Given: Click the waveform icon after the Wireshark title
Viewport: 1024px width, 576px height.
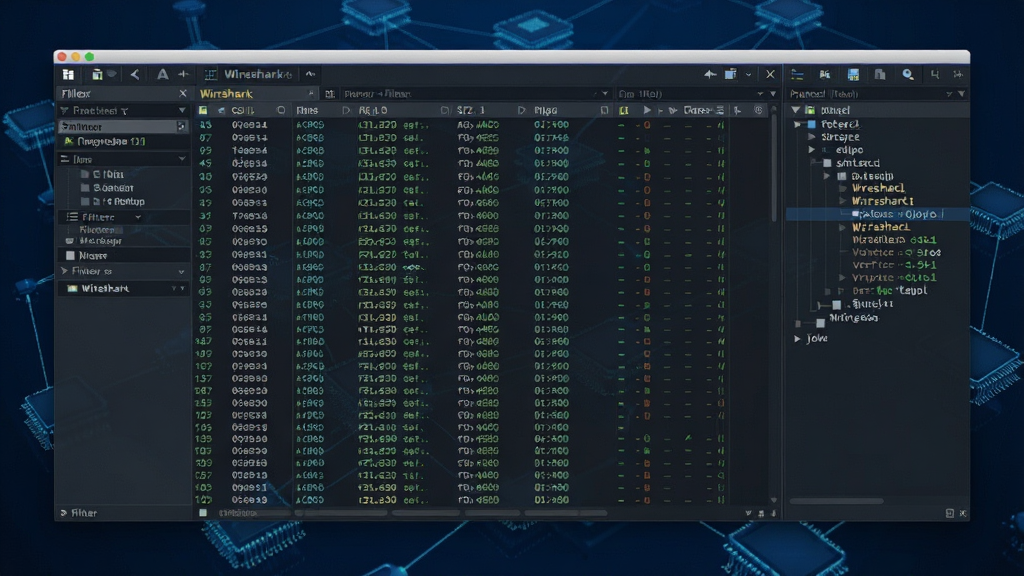Looking at the screenshot, I should (310, 74).
